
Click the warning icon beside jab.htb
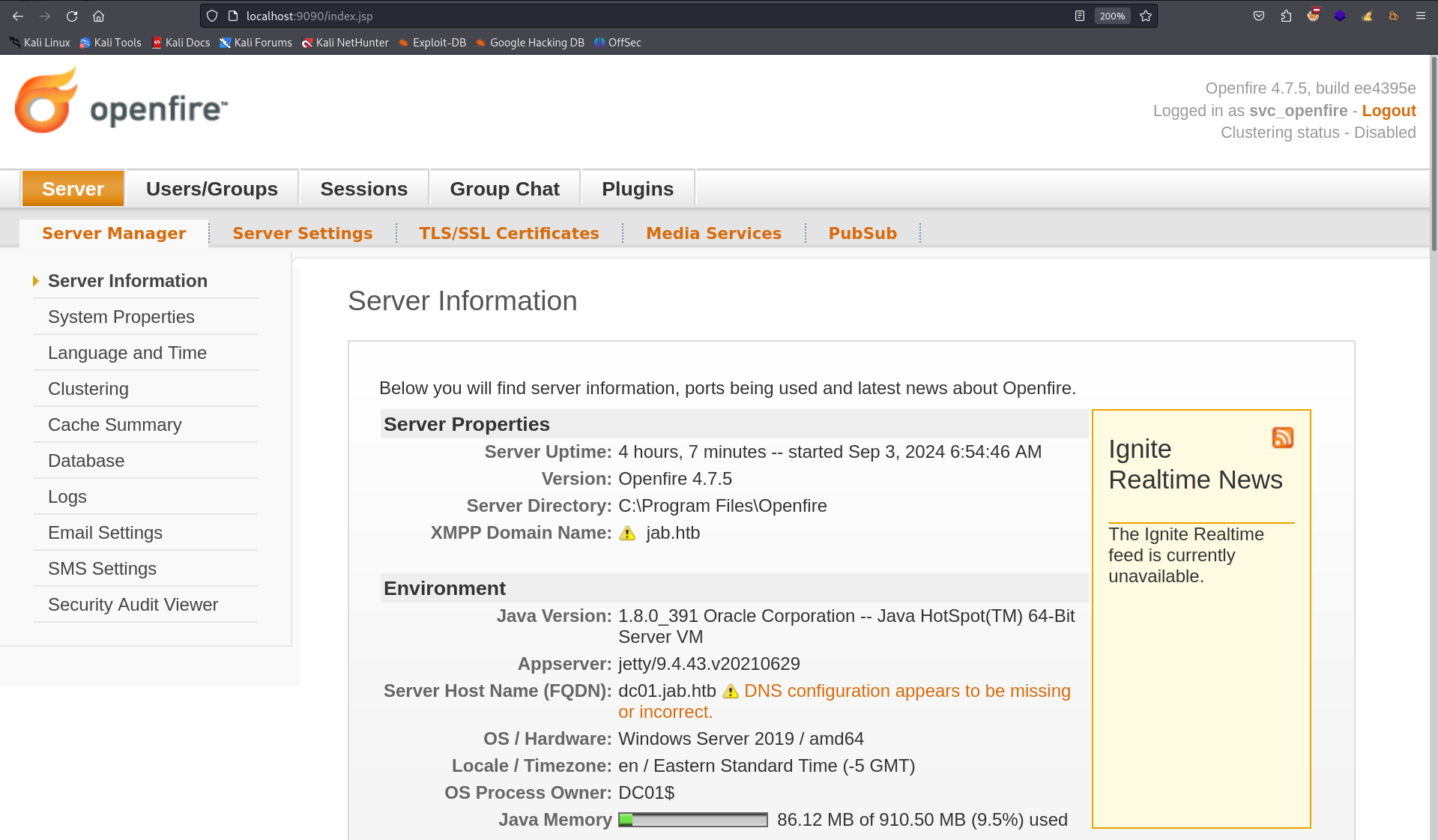point(627,533)
